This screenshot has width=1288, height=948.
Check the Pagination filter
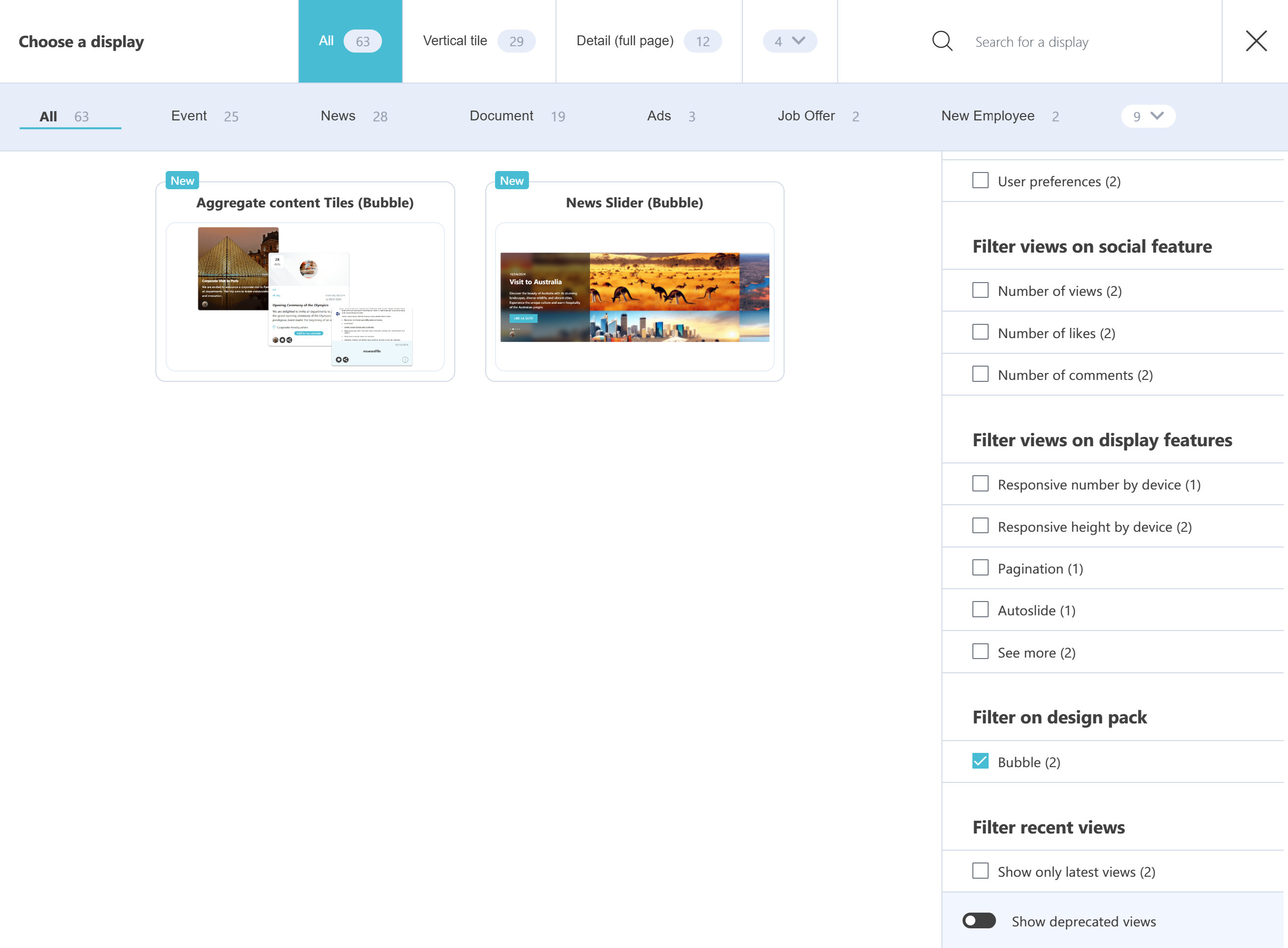(980, 568)
